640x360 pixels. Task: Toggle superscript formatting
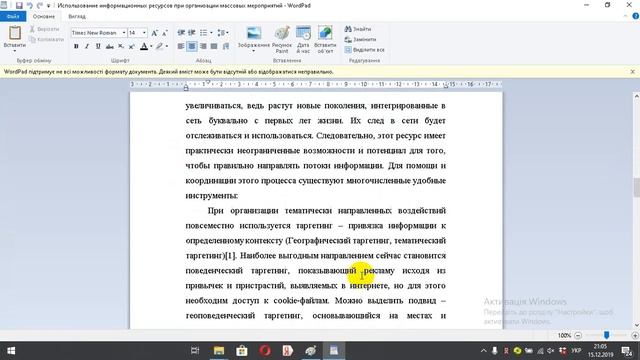(131, 47)
